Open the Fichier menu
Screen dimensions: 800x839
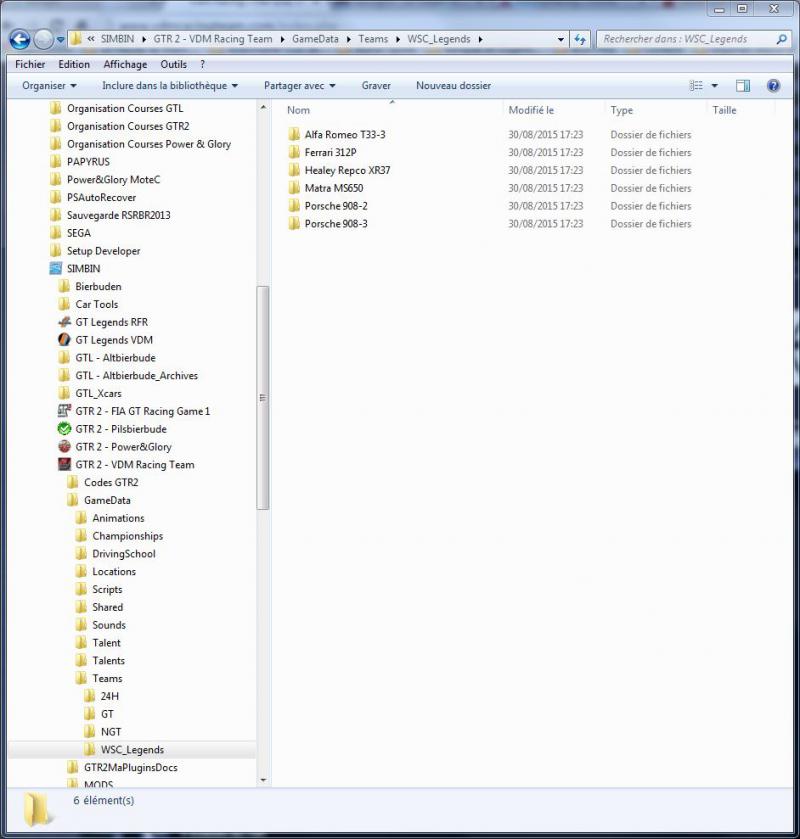click(x=30, y=64)
